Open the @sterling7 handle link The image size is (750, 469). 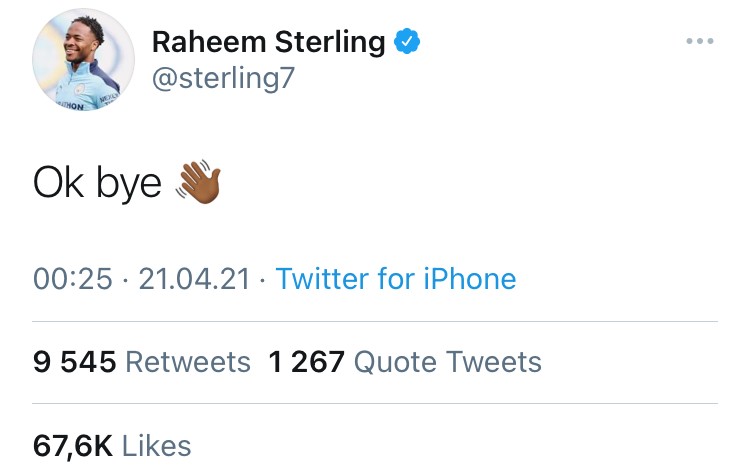point(223,78)
